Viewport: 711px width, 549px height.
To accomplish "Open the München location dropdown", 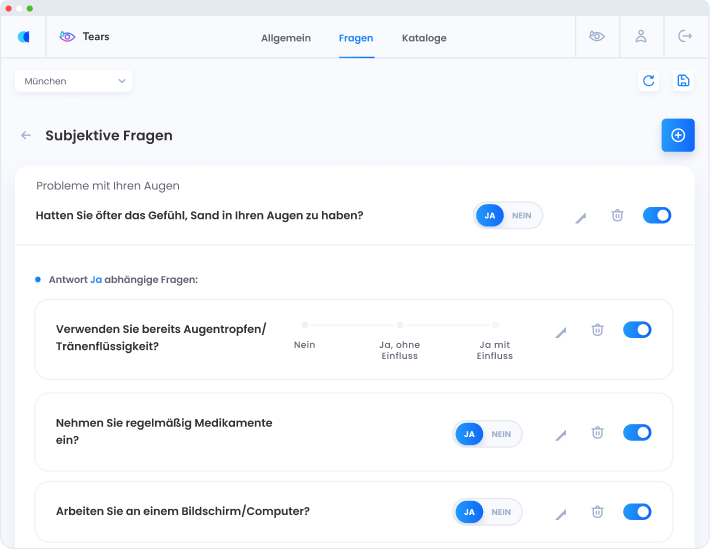I will 73,81.
